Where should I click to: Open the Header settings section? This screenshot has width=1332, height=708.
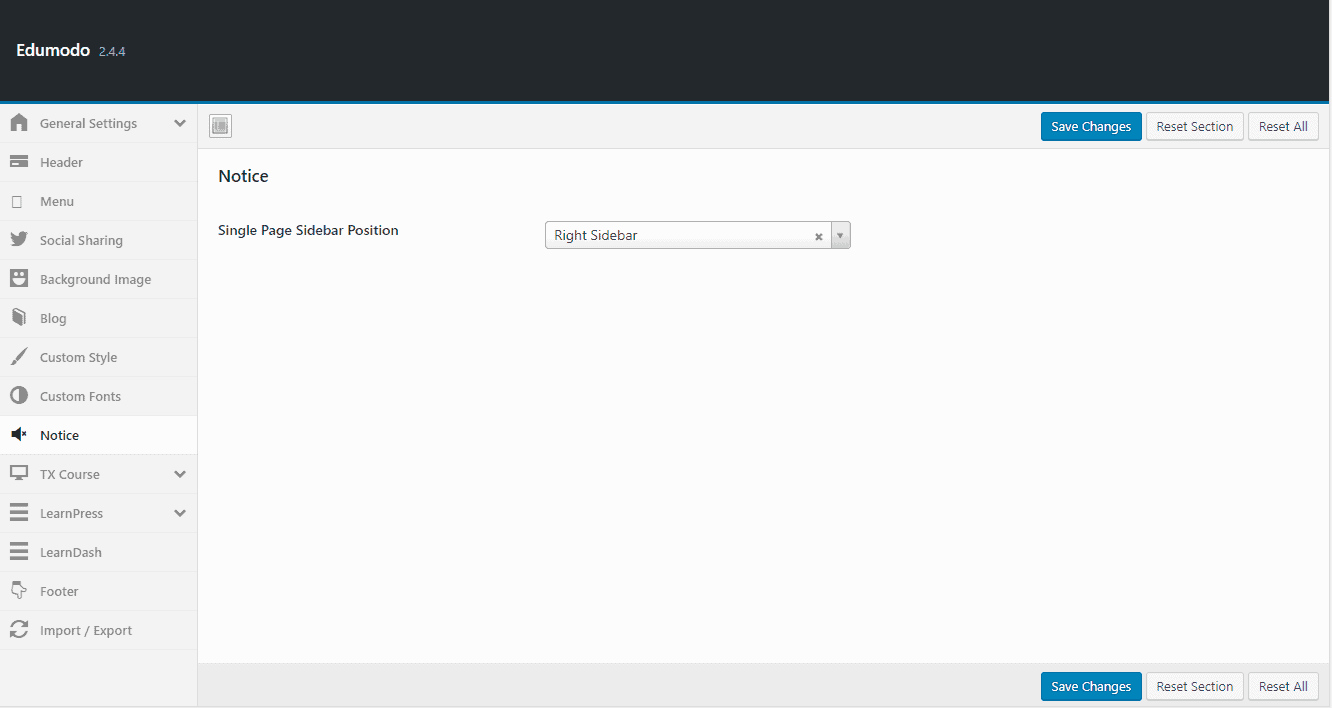pos(61,162)
